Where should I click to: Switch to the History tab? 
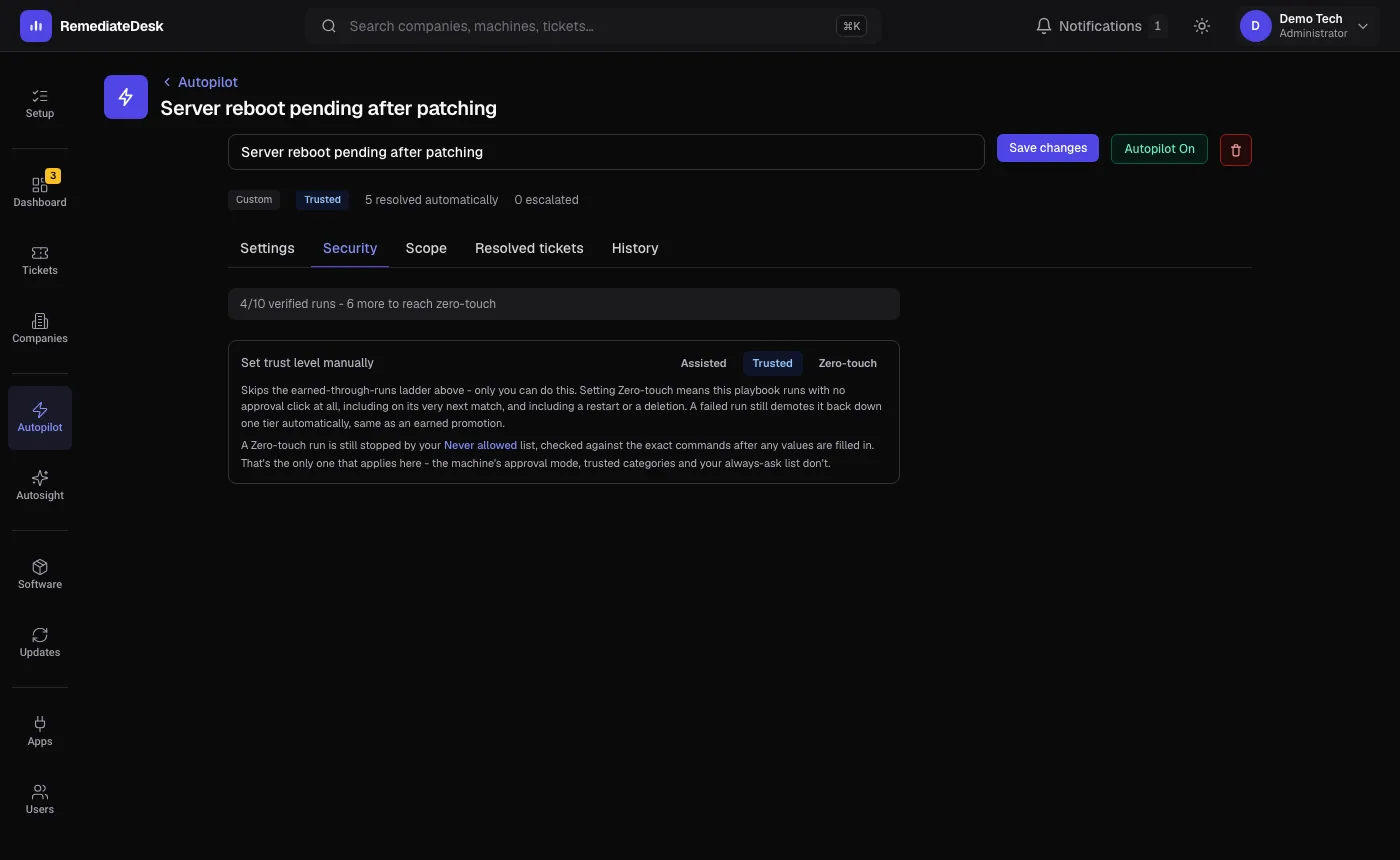tap(635, 248)
